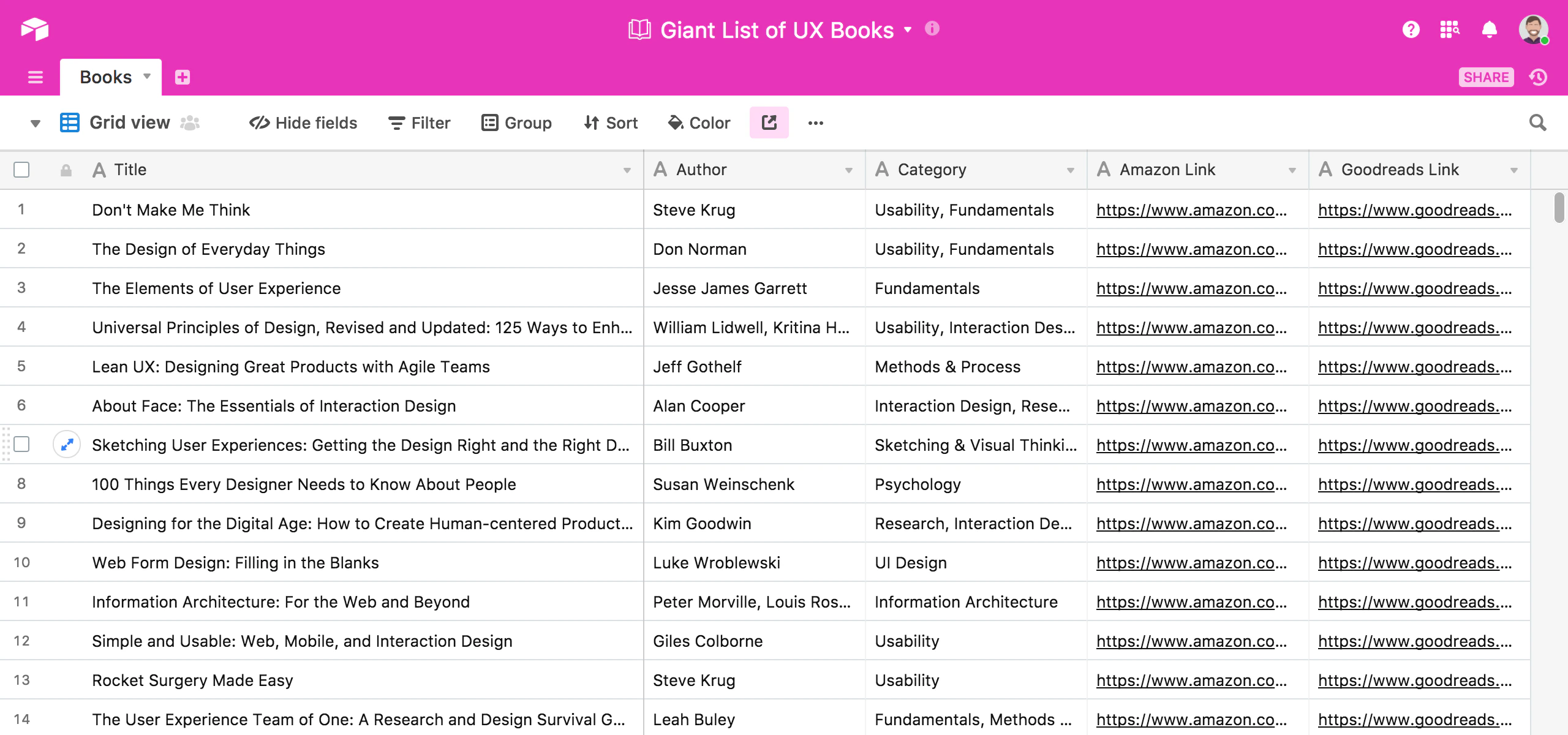
Task: Add a new table with the plus icon
Action: (183, 77)
